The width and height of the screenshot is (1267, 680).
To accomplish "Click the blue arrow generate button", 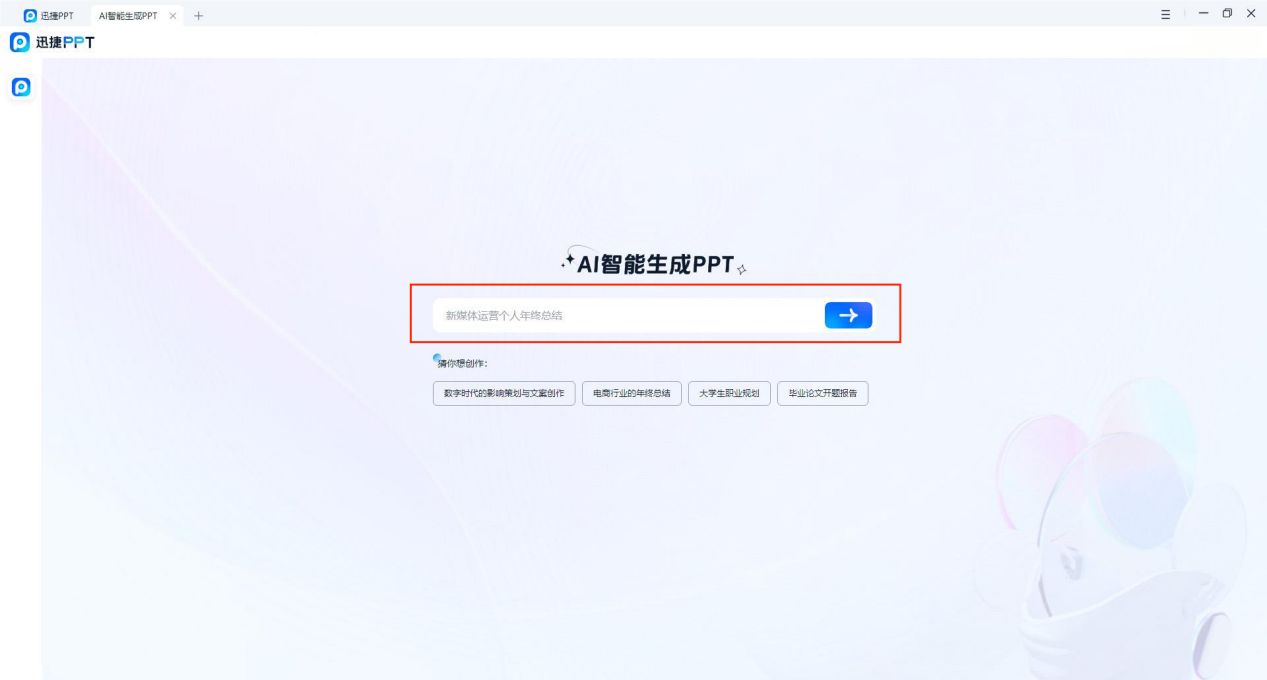I will 848,315.
